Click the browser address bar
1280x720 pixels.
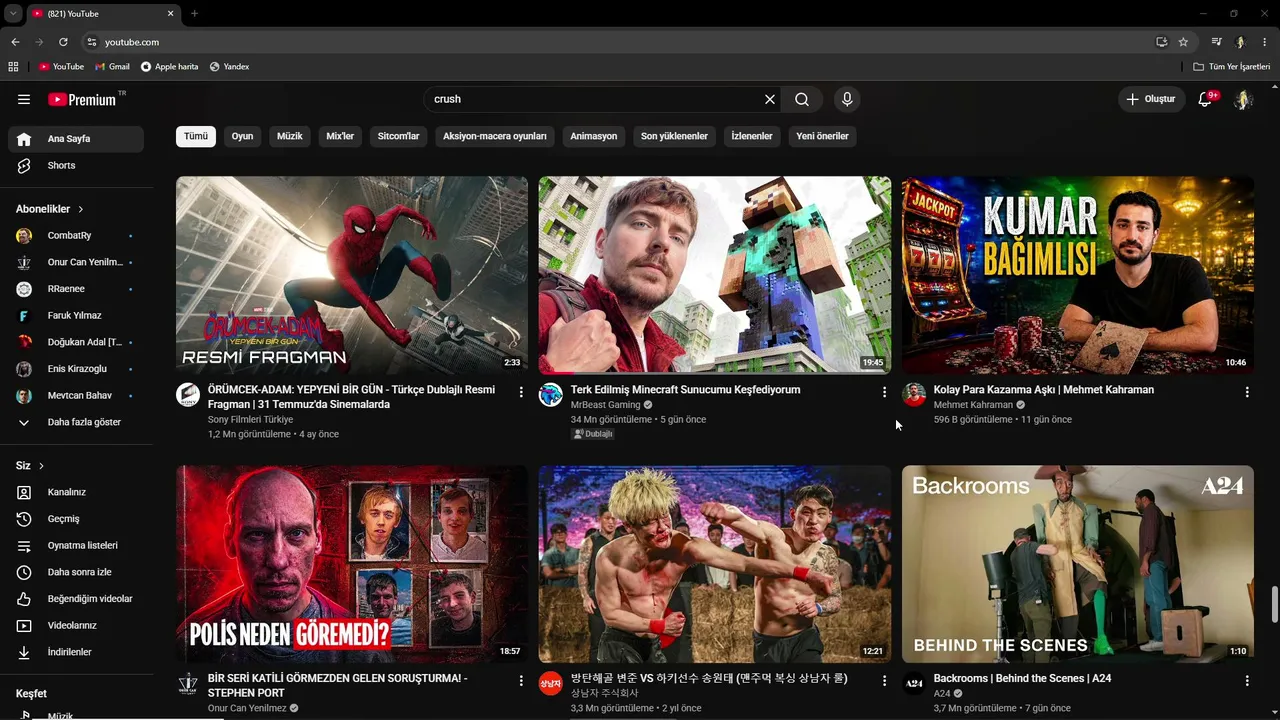620,42
